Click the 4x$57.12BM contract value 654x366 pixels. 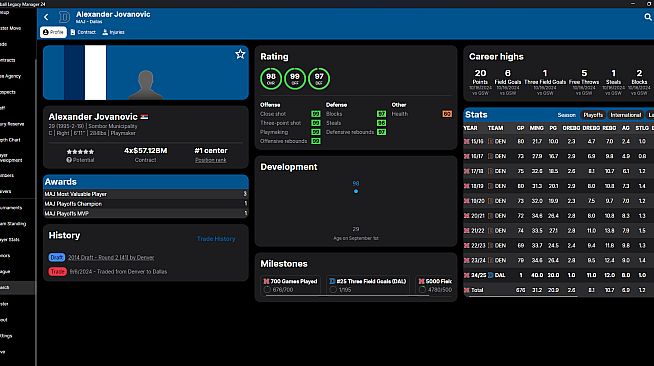click(x=146, y=150)
